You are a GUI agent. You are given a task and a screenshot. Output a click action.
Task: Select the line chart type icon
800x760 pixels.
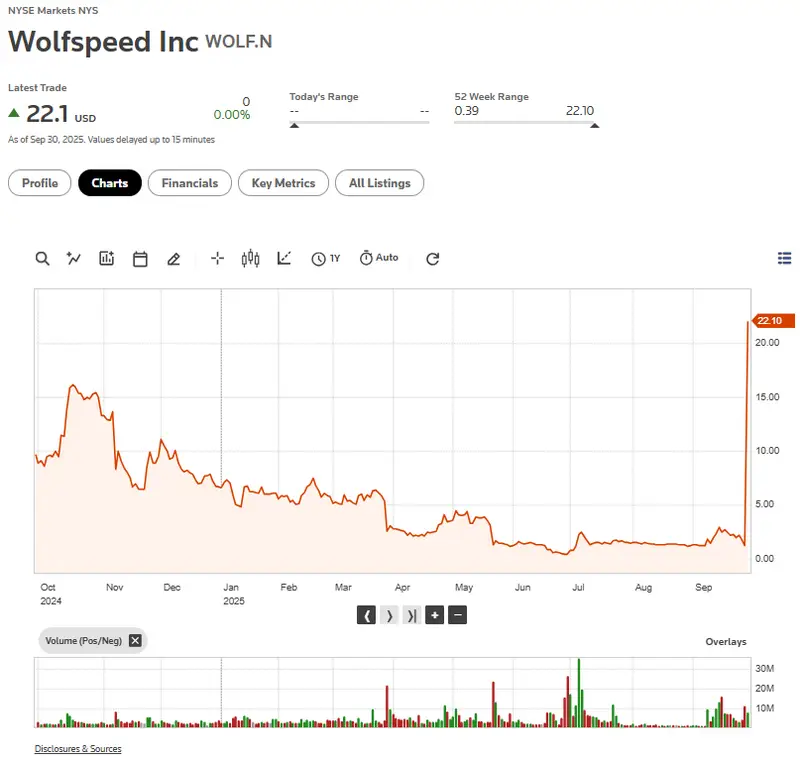(x=283, y=258)
